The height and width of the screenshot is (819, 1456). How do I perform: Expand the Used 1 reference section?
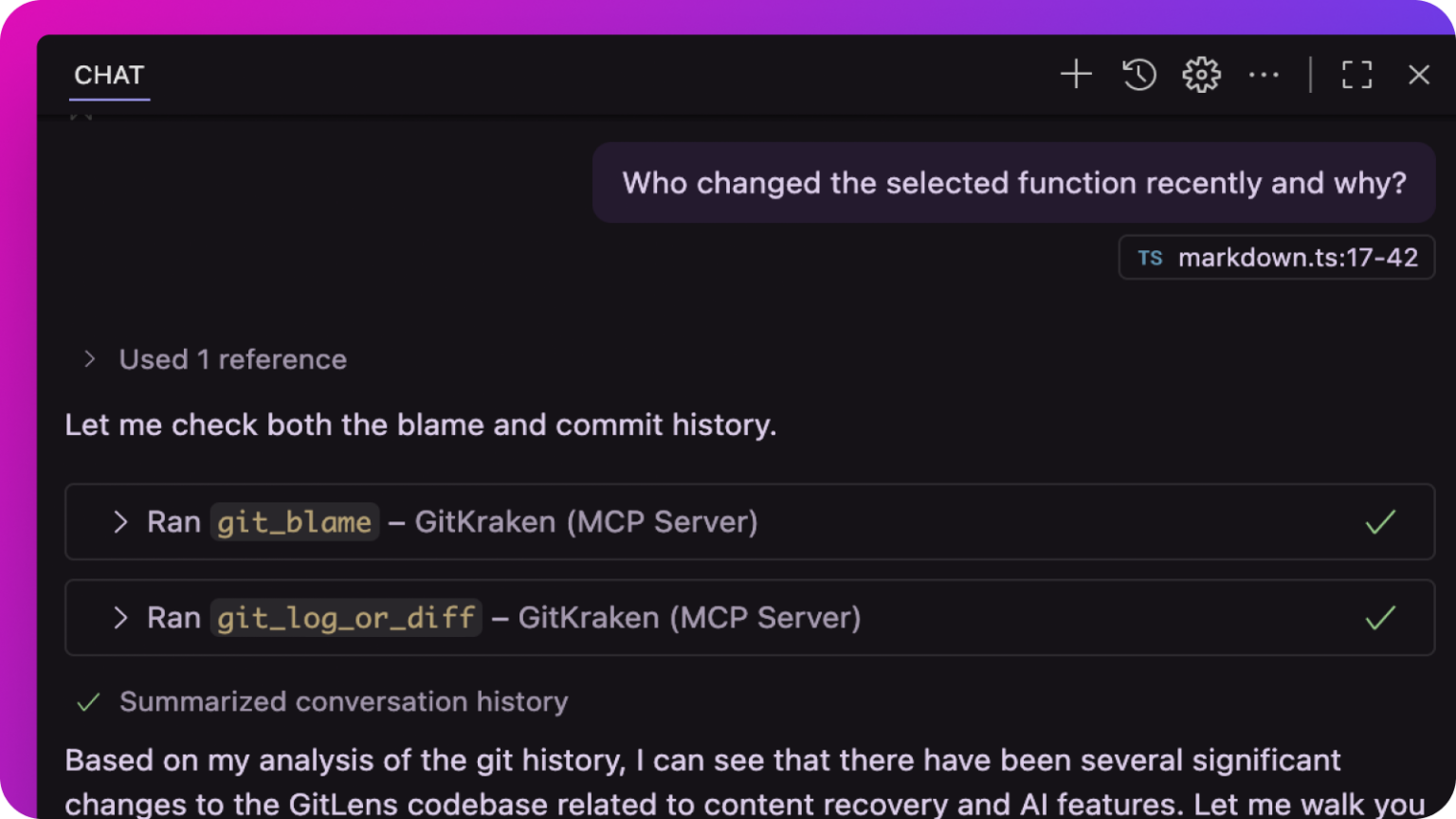click(90, 359)
